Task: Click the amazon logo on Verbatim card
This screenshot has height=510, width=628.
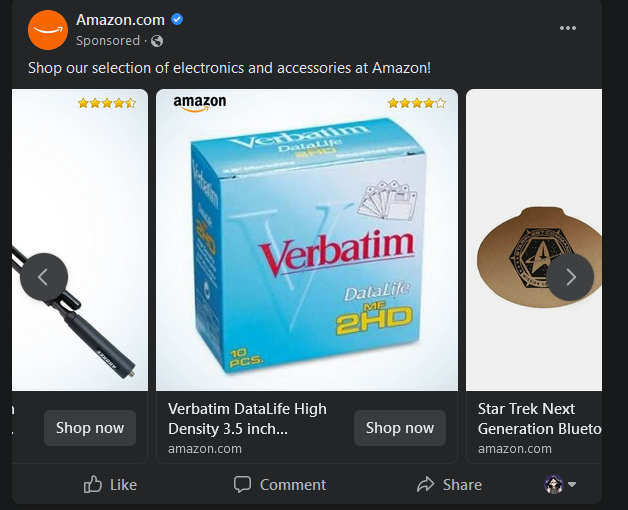Action: [199, 102]
